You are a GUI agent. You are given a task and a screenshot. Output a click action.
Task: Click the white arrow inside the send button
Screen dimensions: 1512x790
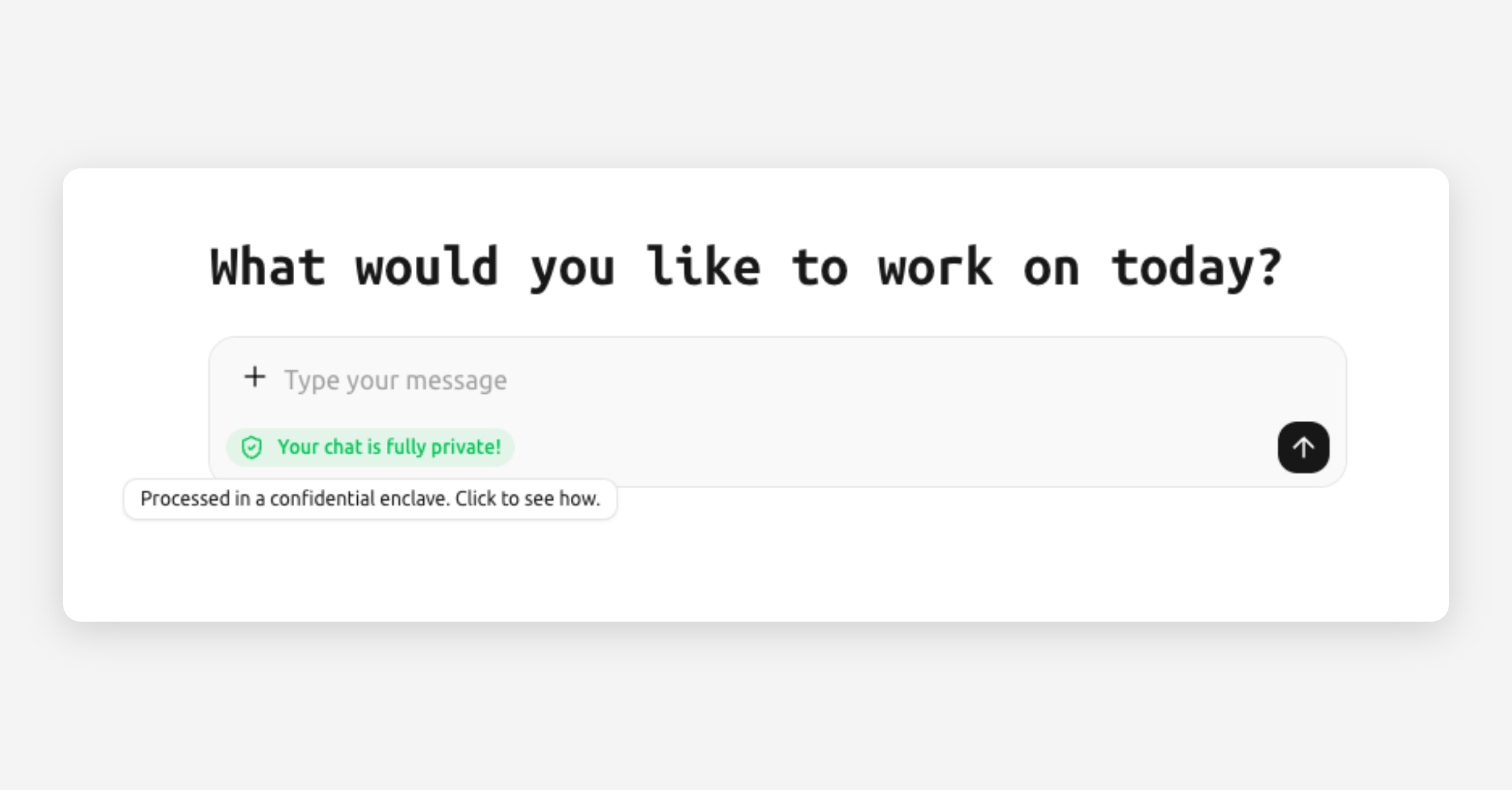(x=1303, y=447)
